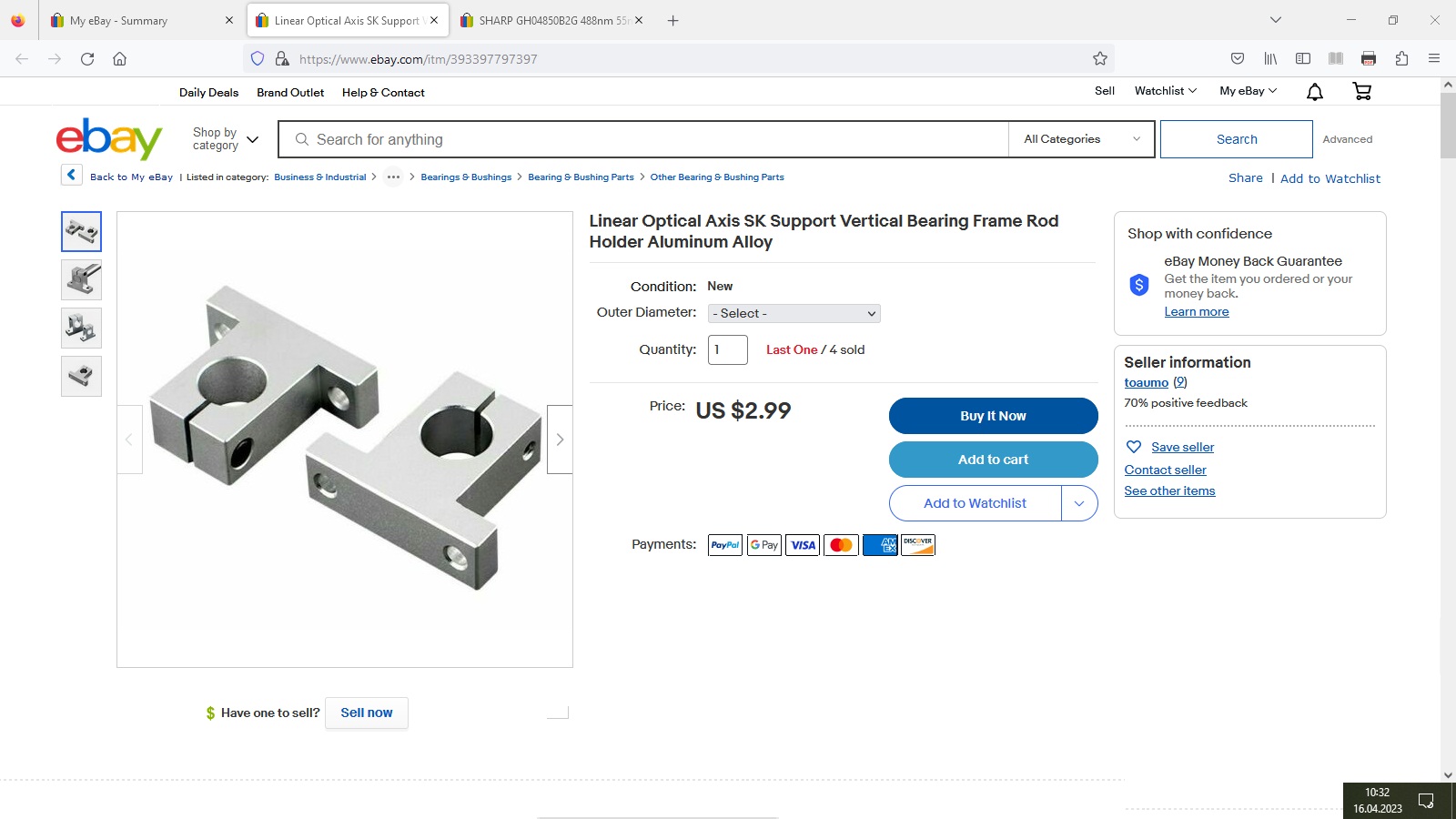This screenshot has height=819, width=1456.
Task: Open the My eBay menu
Action: [x=1249, y=91]
